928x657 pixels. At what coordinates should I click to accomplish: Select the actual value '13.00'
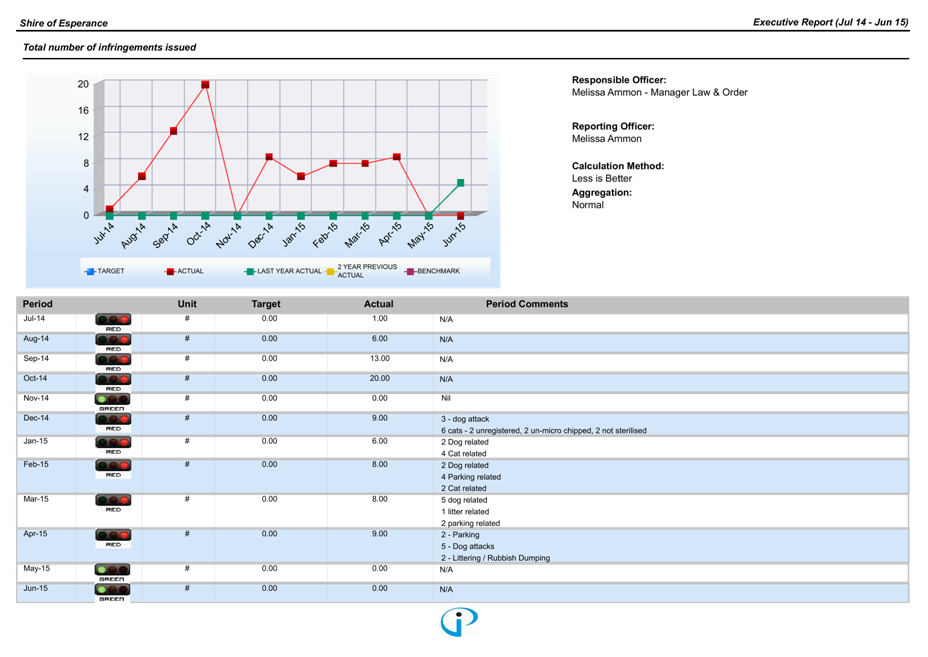pyautogui.click(x=380, y=358)
